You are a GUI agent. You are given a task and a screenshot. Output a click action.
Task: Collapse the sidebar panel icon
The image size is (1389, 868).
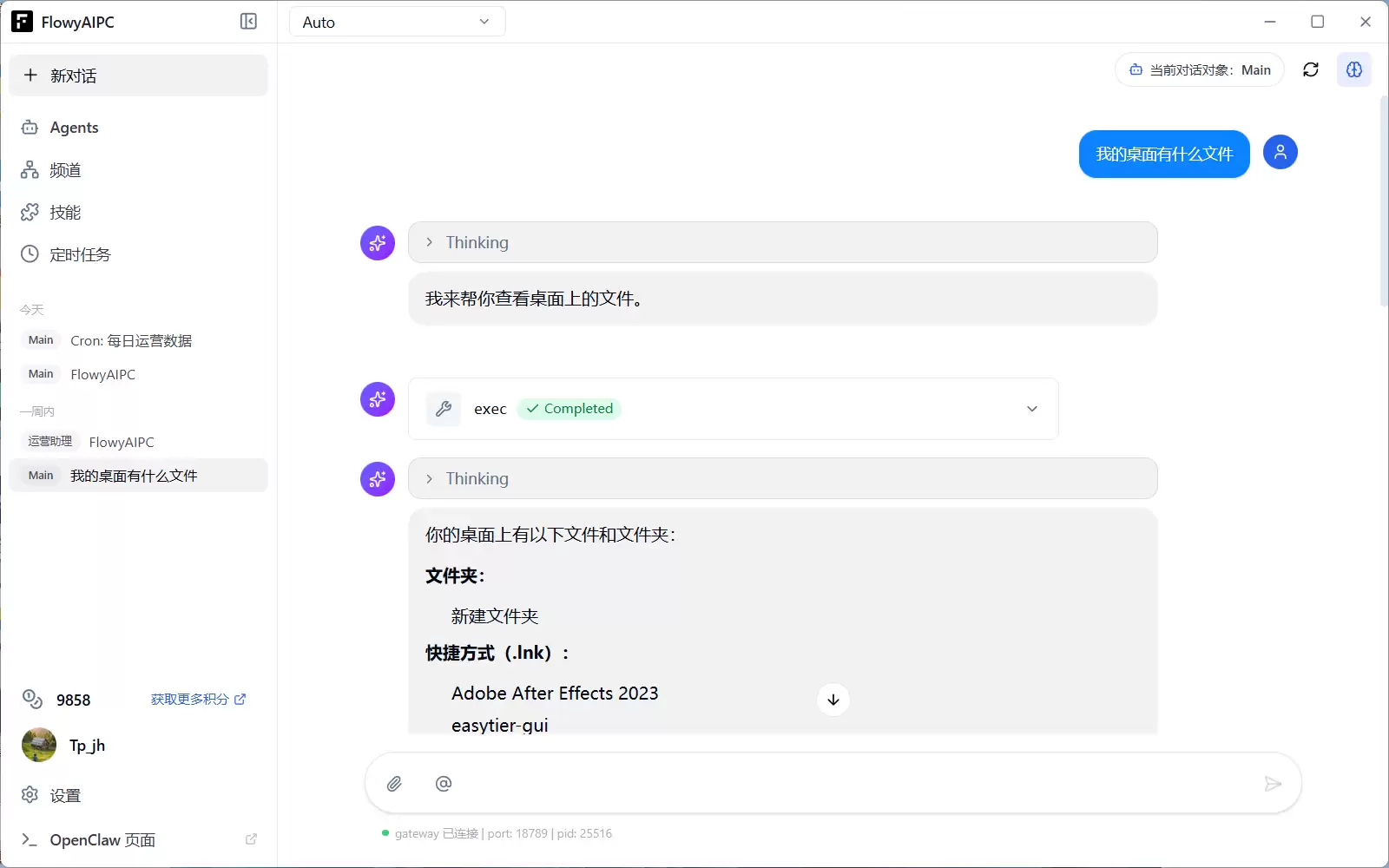pos(248,22)
